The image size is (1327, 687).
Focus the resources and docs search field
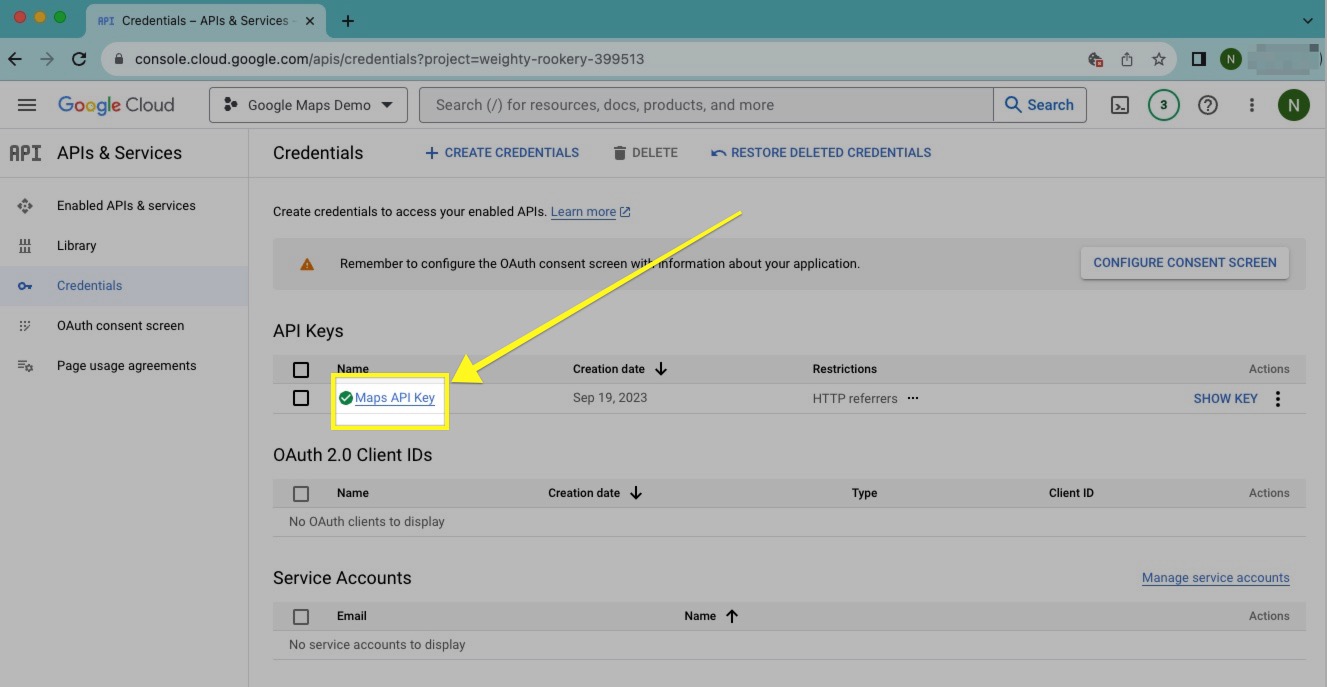coord(707,105)
